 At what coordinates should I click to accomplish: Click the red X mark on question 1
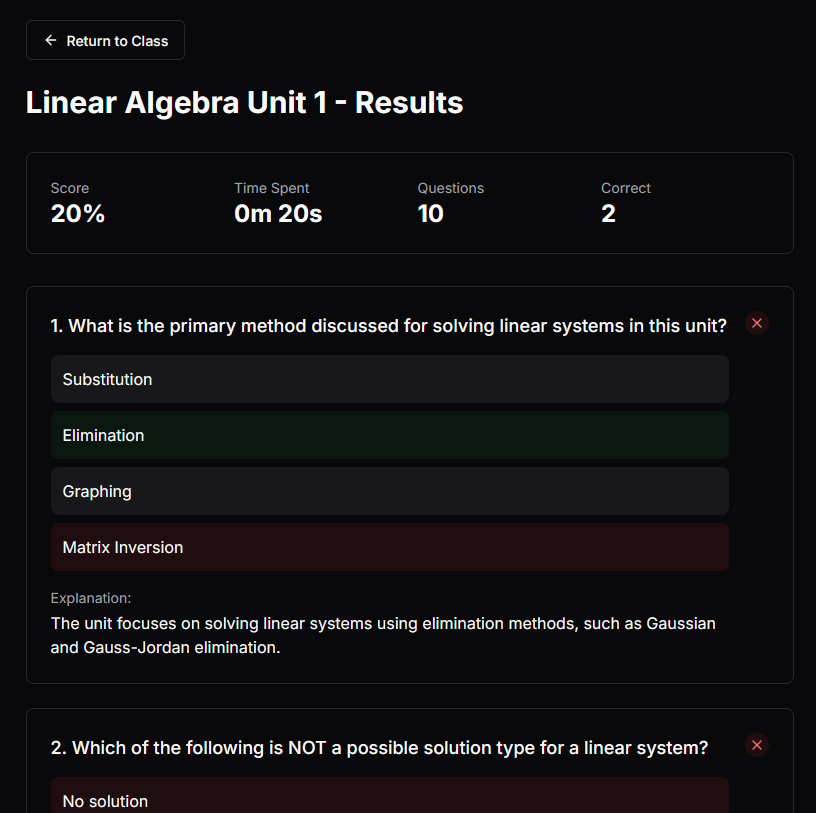click(757, 323)
